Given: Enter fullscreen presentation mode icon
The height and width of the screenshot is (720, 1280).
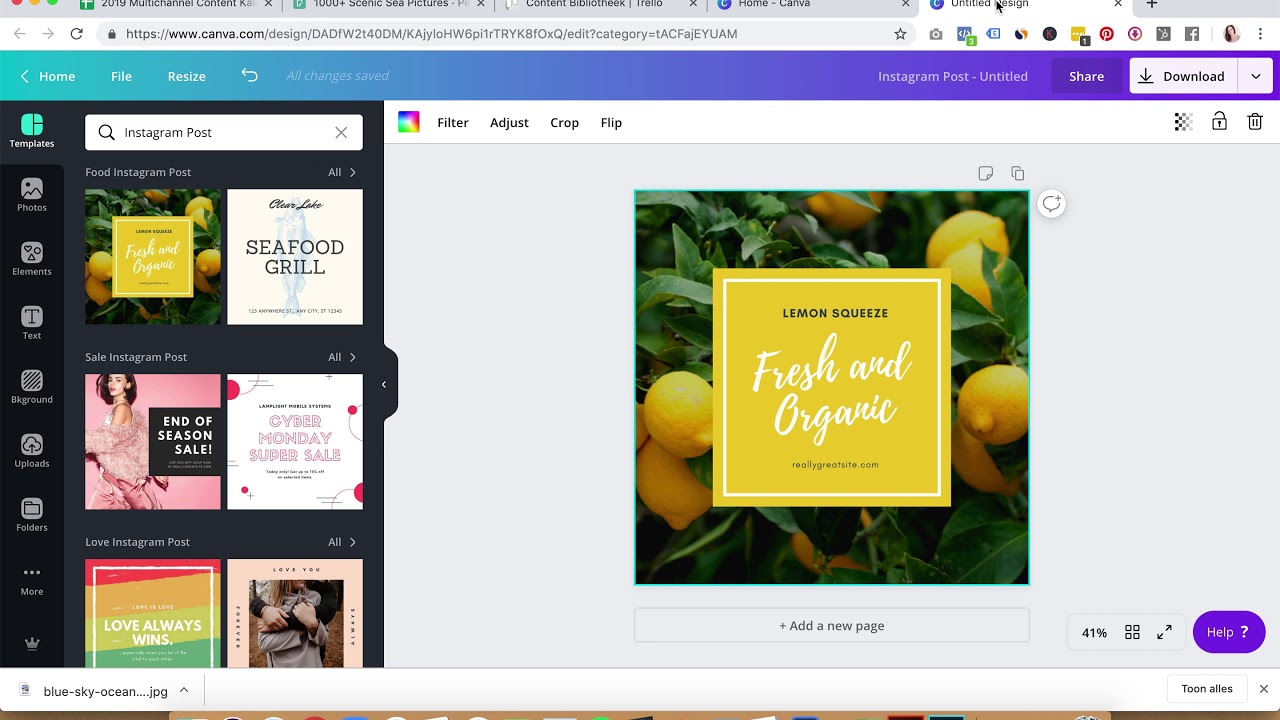Looking at the screenshot, I should coord(1164,632).
